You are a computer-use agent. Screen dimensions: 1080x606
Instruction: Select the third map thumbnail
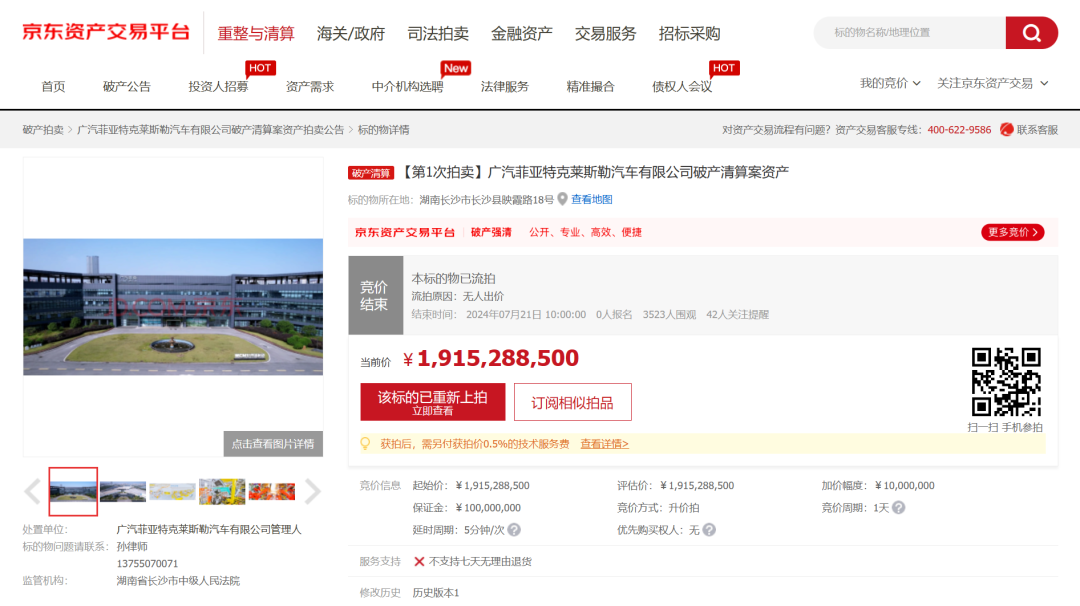point(172,491)
